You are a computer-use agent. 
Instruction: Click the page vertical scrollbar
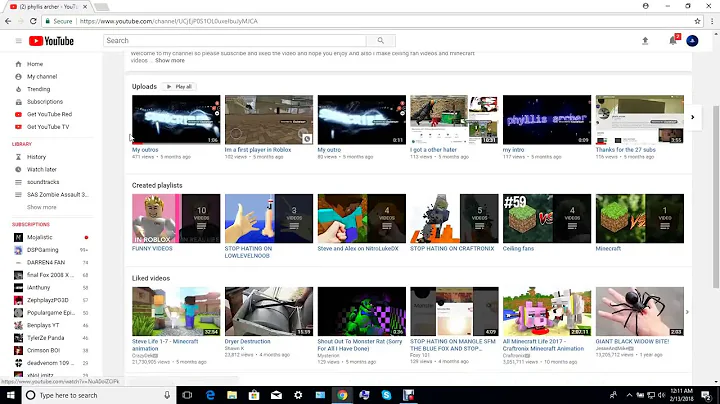[716, 197]
